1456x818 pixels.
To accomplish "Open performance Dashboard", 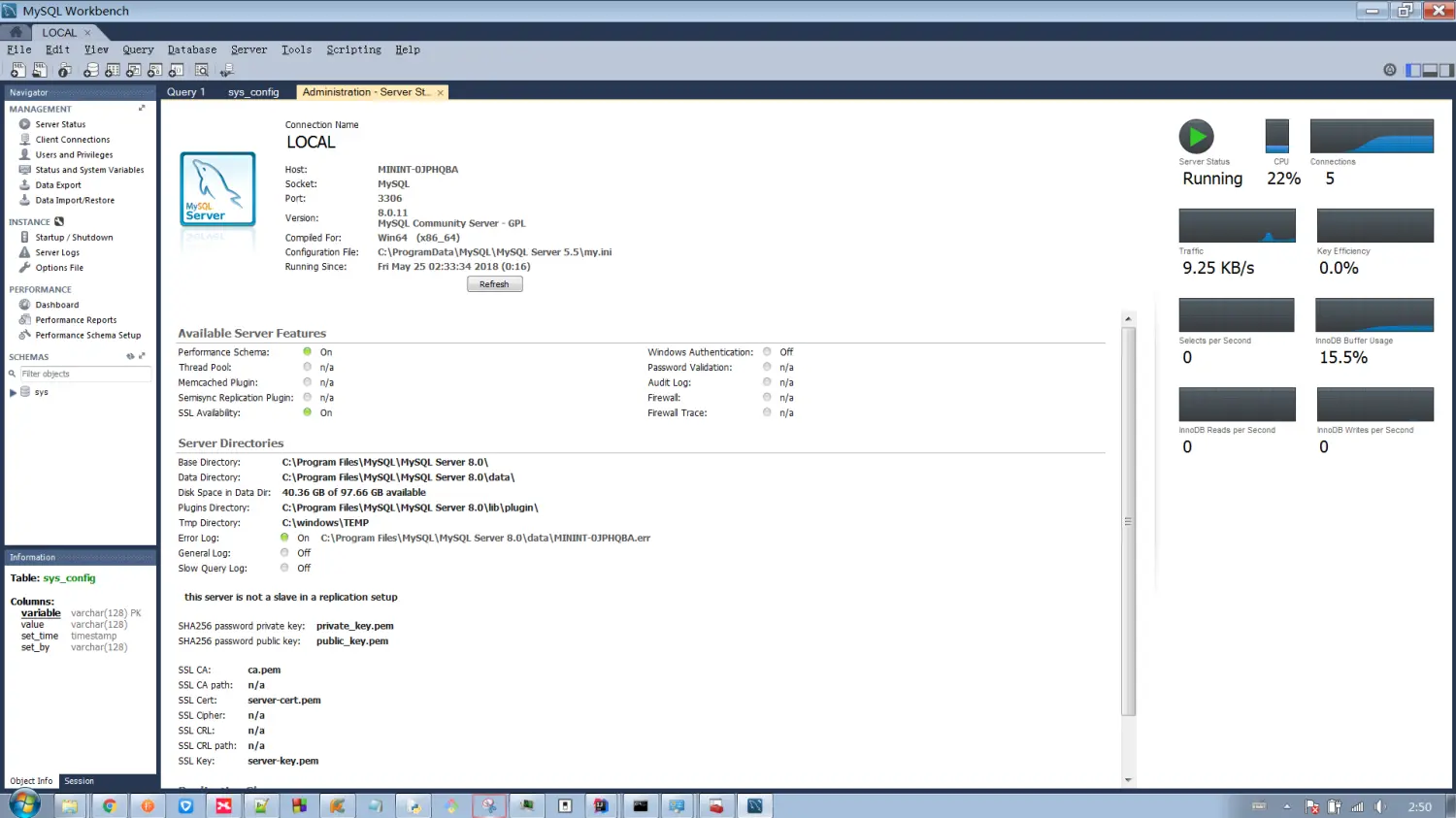I will 57,305.
